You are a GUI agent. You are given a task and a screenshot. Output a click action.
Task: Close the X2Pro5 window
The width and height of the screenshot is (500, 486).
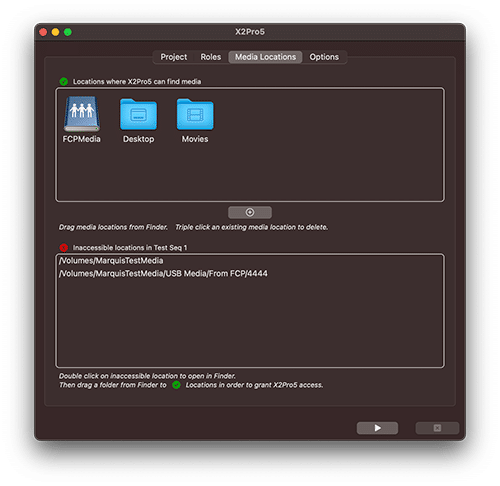43,32
